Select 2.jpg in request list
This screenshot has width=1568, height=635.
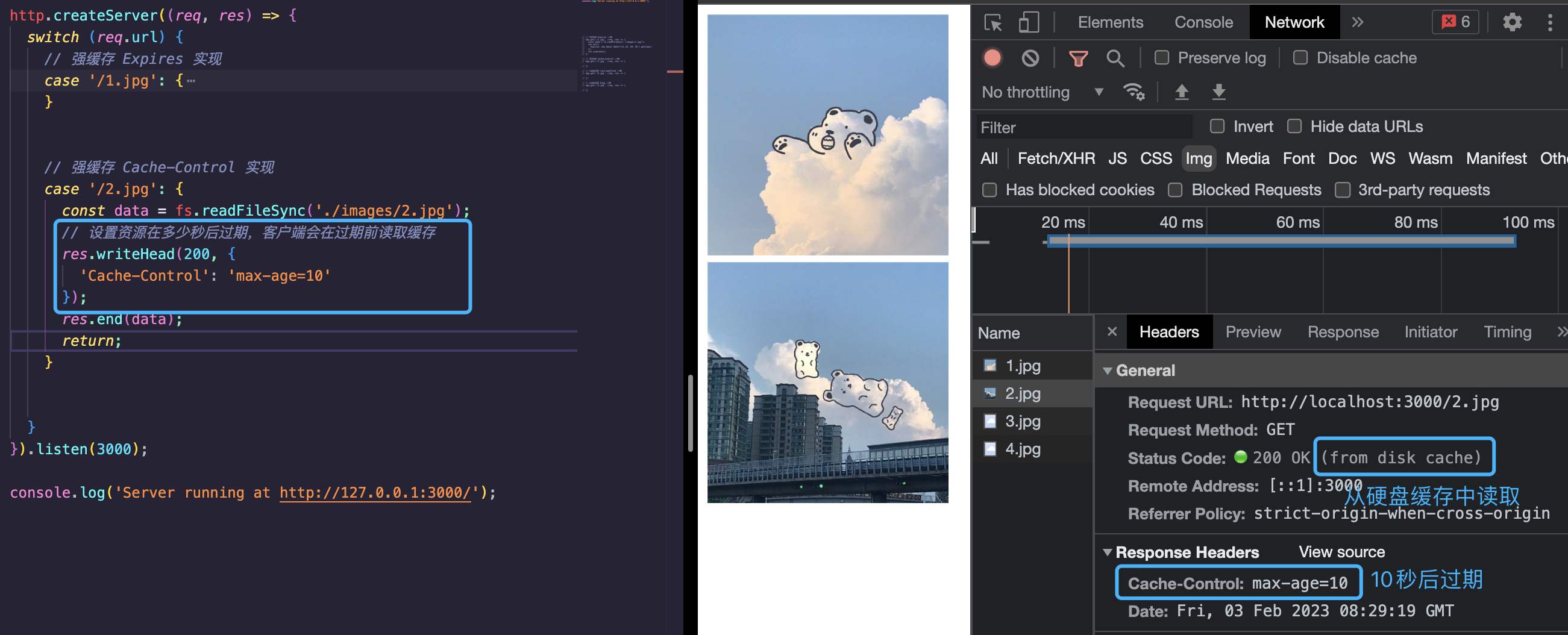(1032, 393)
